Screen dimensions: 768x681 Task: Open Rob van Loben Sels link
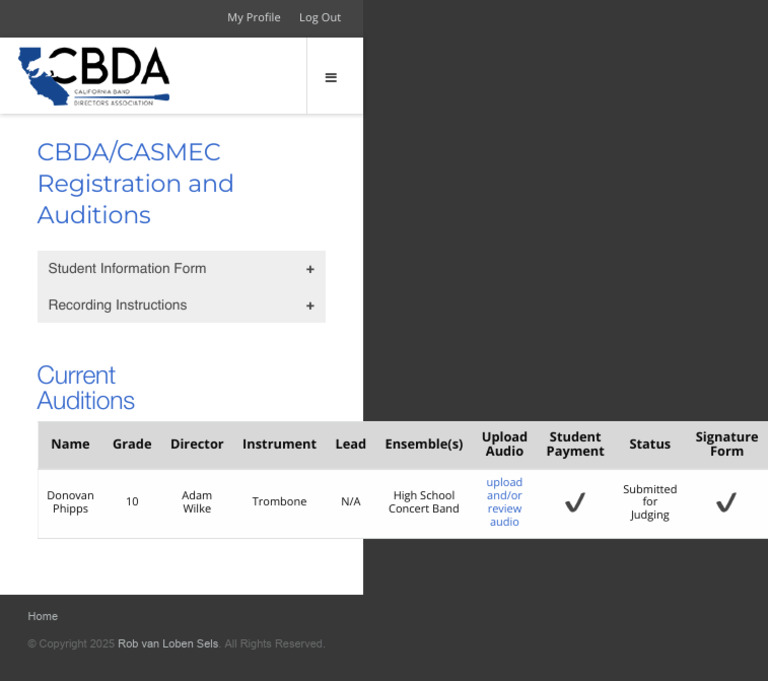click(168, 644)
